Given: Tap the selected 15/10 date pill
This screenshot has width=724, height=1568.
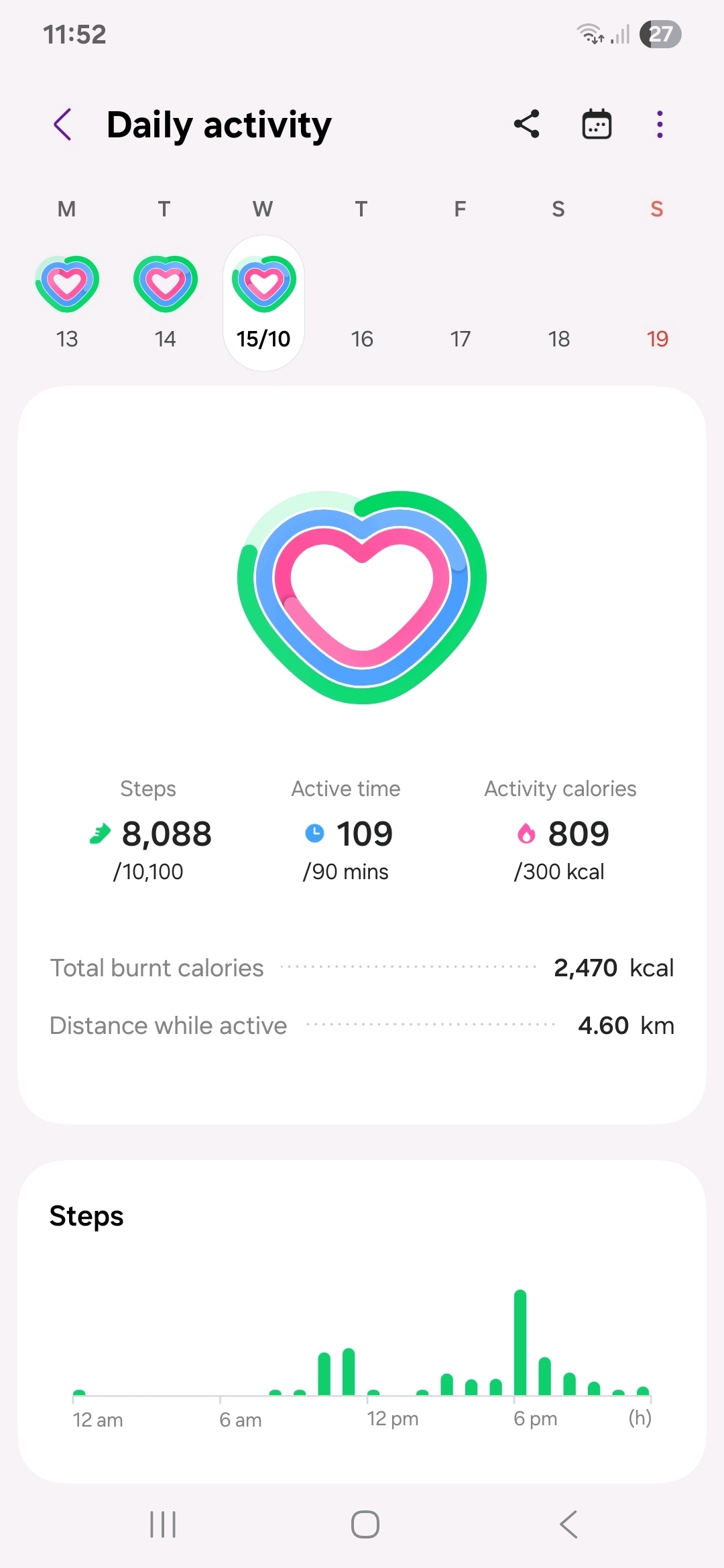Looking at the screenshot, I should (263, 304).
